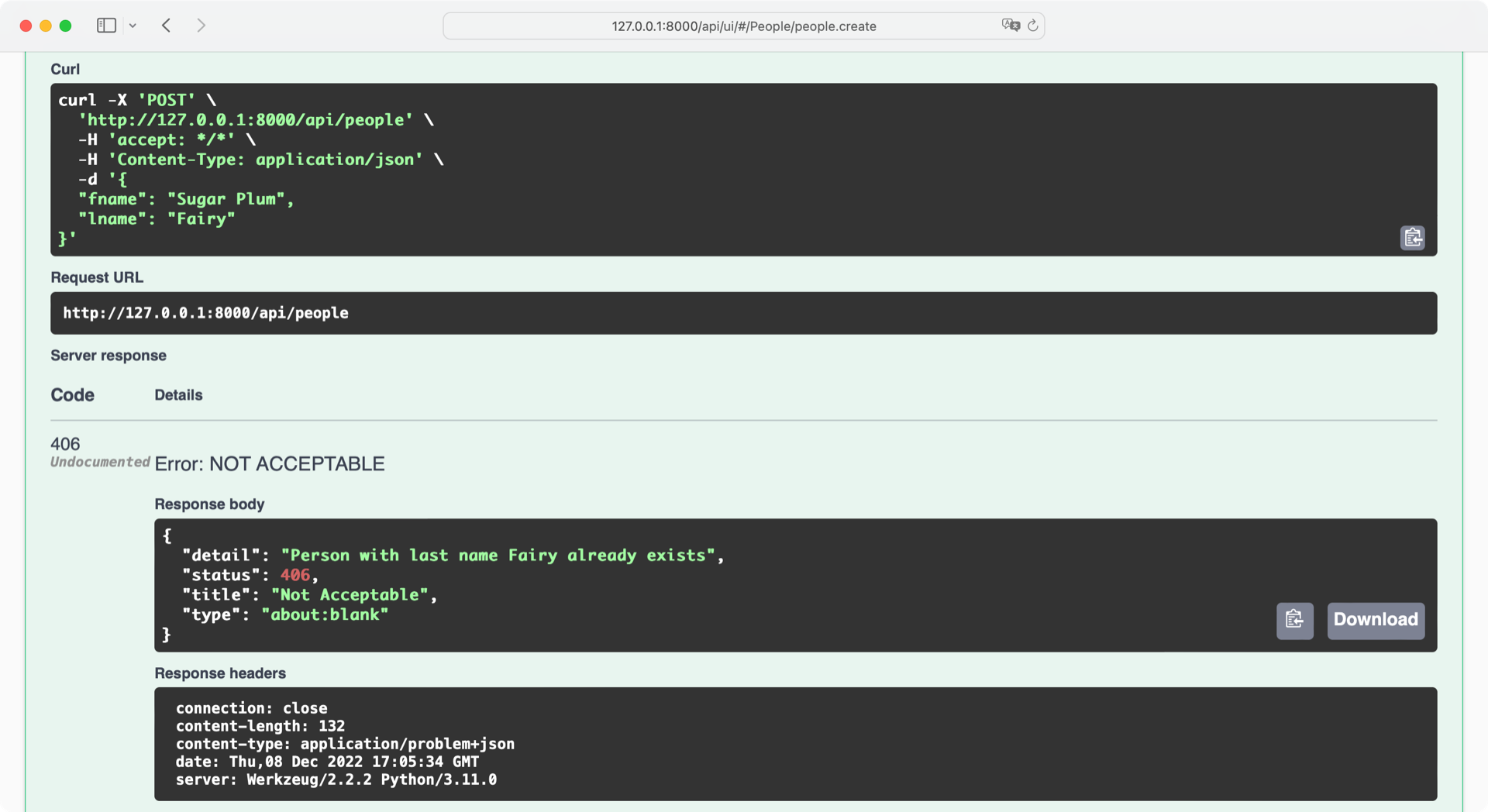
Task: Go back to the previous page
Action: [x=166, y=25]
